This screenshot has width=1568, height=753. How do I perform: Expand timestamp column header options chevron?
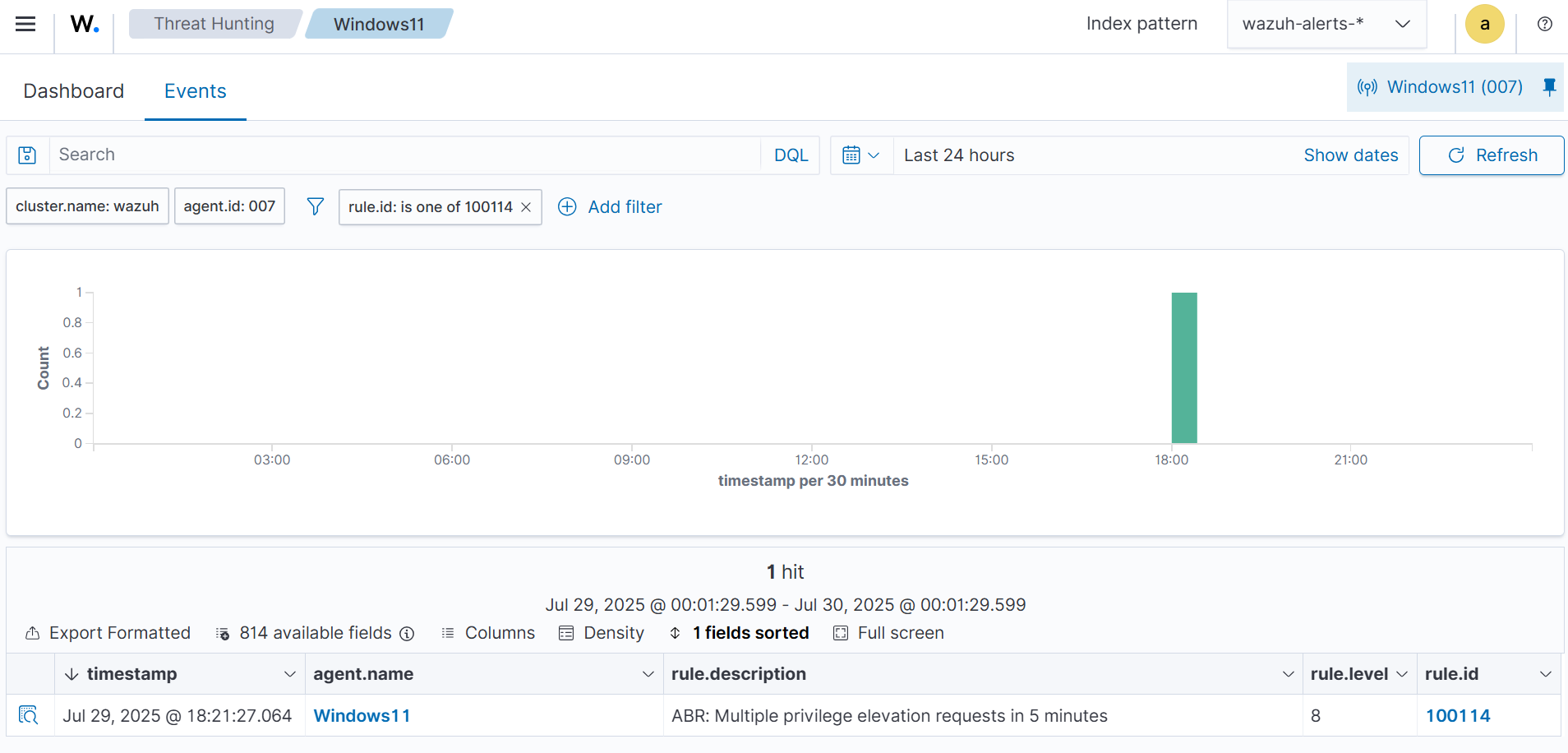pyautogui.click(x=289, y=674)
